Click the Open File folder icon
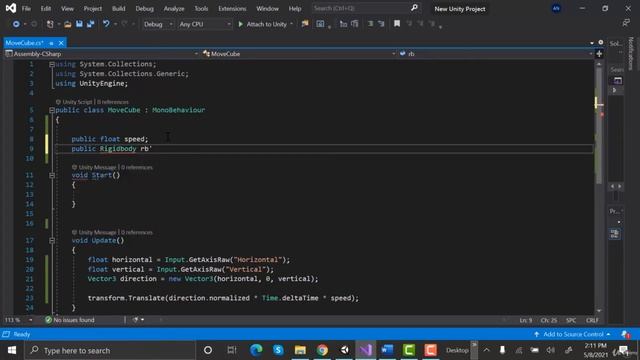This screenshot has width=640, height=360. 68,24
